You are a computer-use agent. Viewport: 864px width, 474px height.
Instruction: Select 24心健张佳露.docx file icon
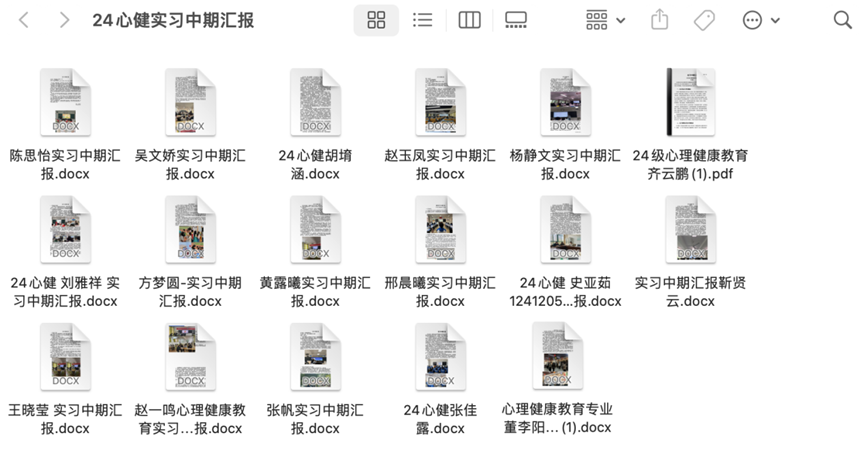pos(441,357)
